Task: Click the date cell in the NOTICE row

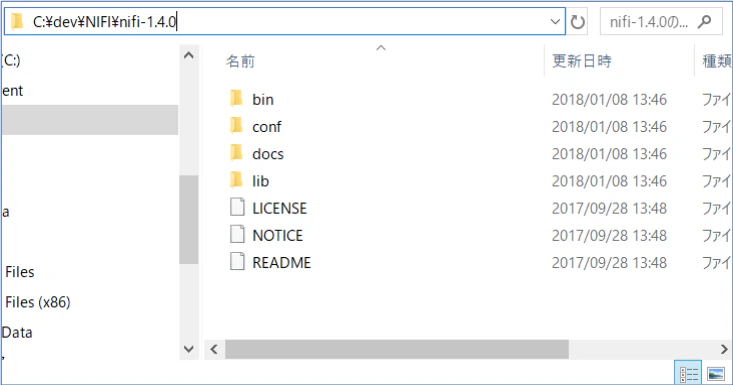Action: [609, 235]
